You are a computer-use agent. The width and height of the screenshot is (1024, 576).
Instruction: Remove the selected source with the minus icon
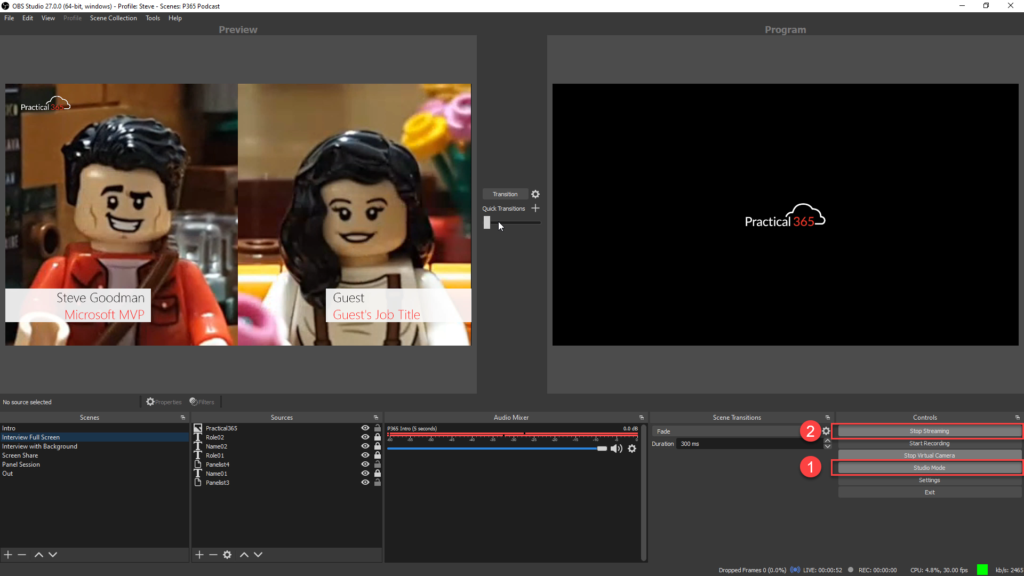click(x=213, y=554)
